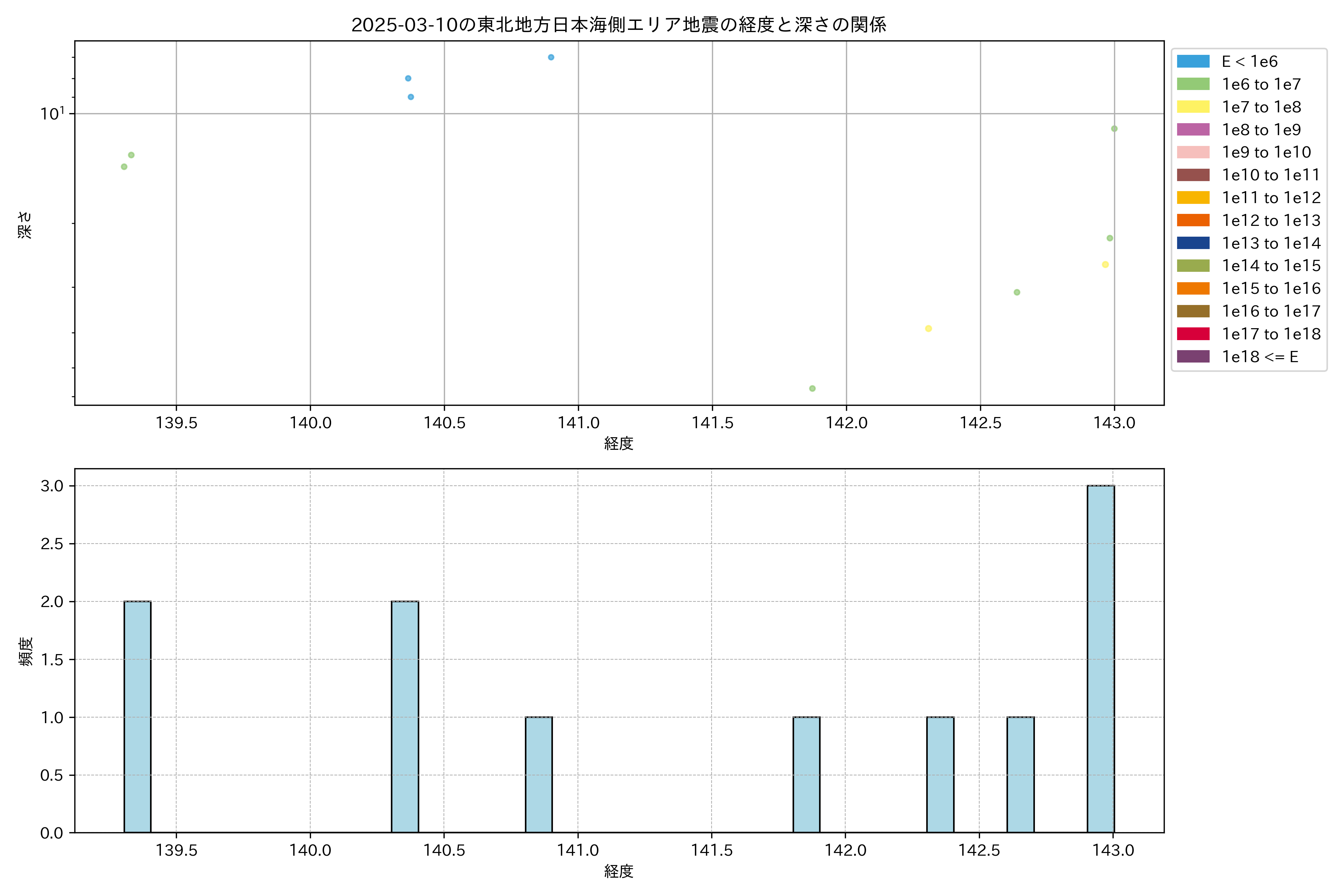Click the yellow scatter point near longitude 142.3

pos(928,329)
